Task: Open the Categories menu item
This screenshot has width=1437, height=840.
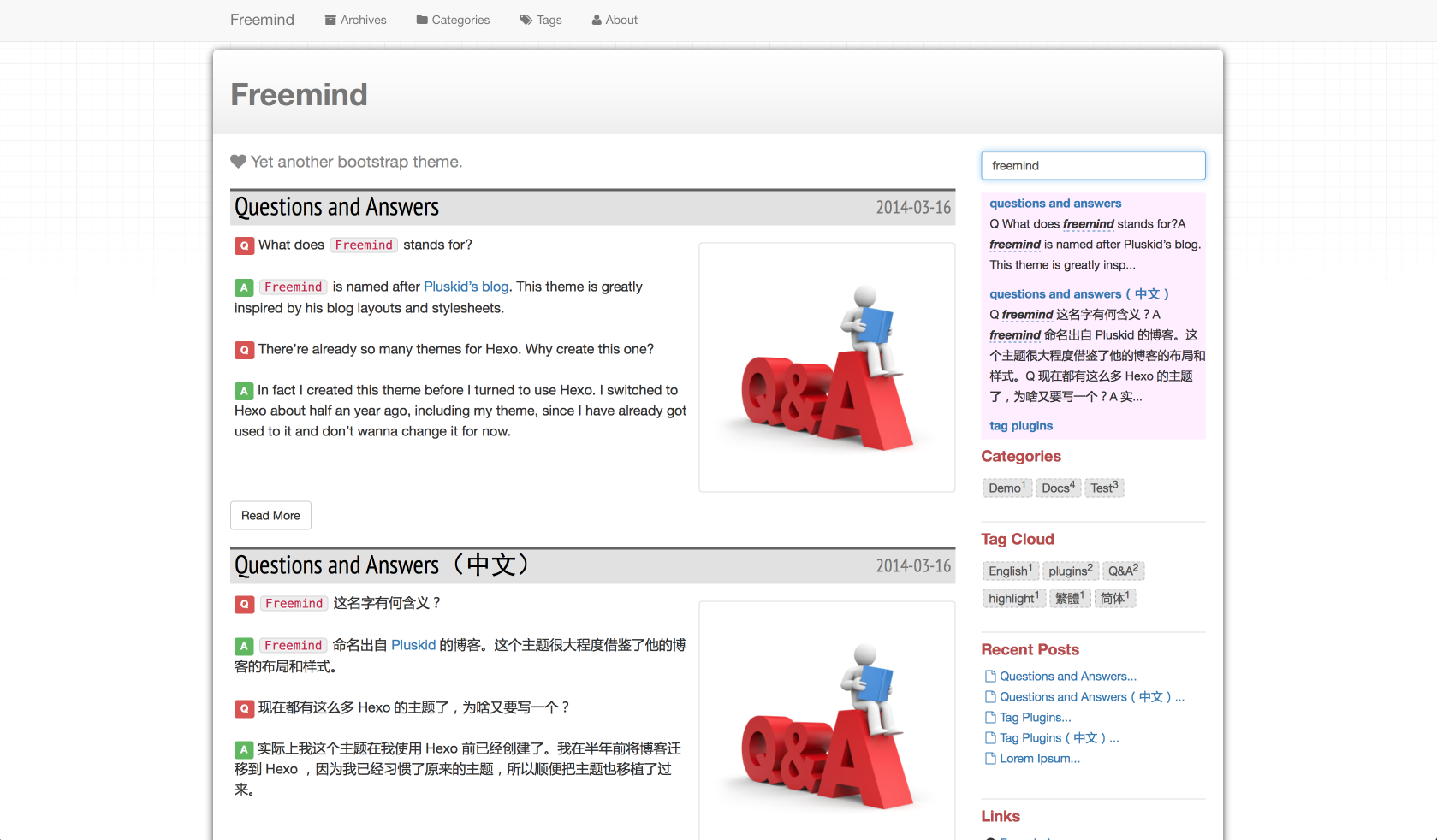Action: 453,20
